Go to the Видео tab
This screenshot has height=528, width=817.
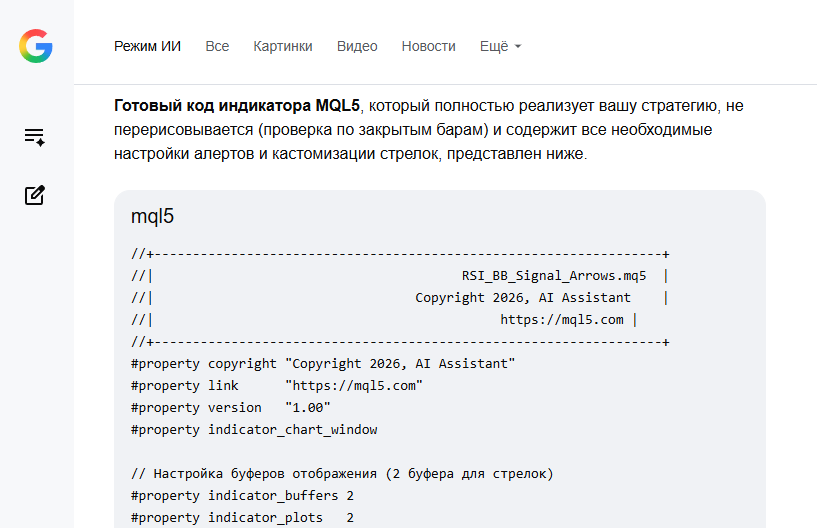357,46
